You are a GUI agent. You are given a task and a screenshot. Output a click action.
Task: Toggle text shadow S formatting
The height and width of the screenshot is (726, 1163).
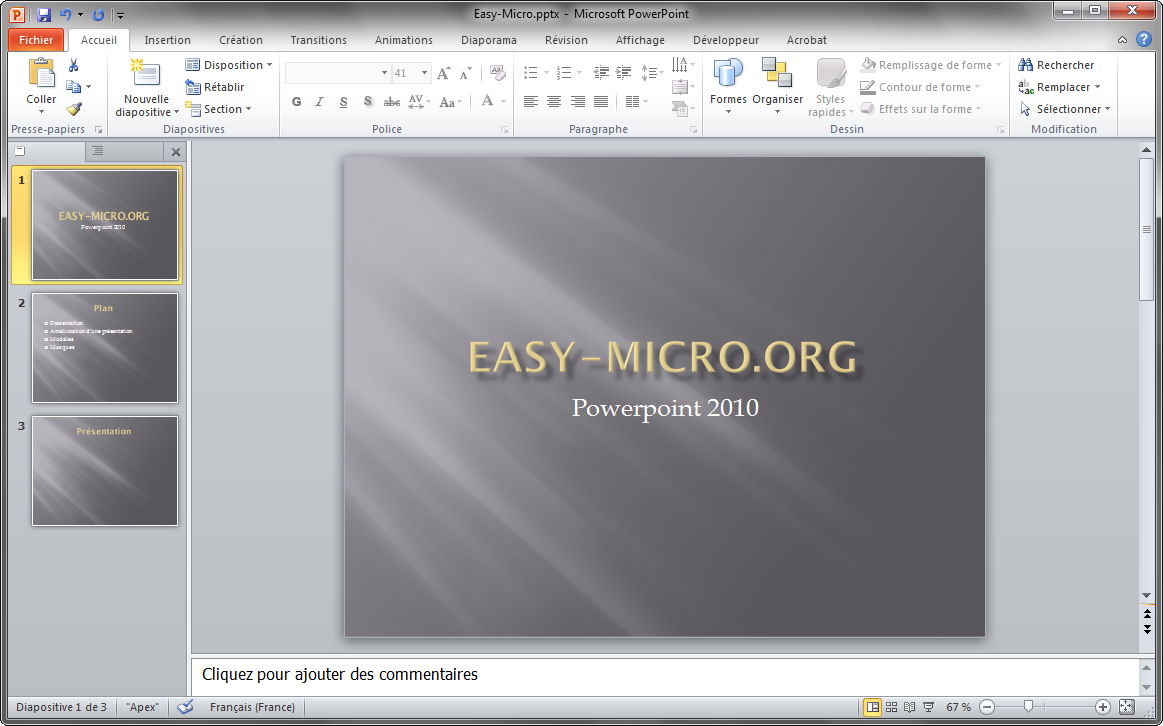click(368, 102)
